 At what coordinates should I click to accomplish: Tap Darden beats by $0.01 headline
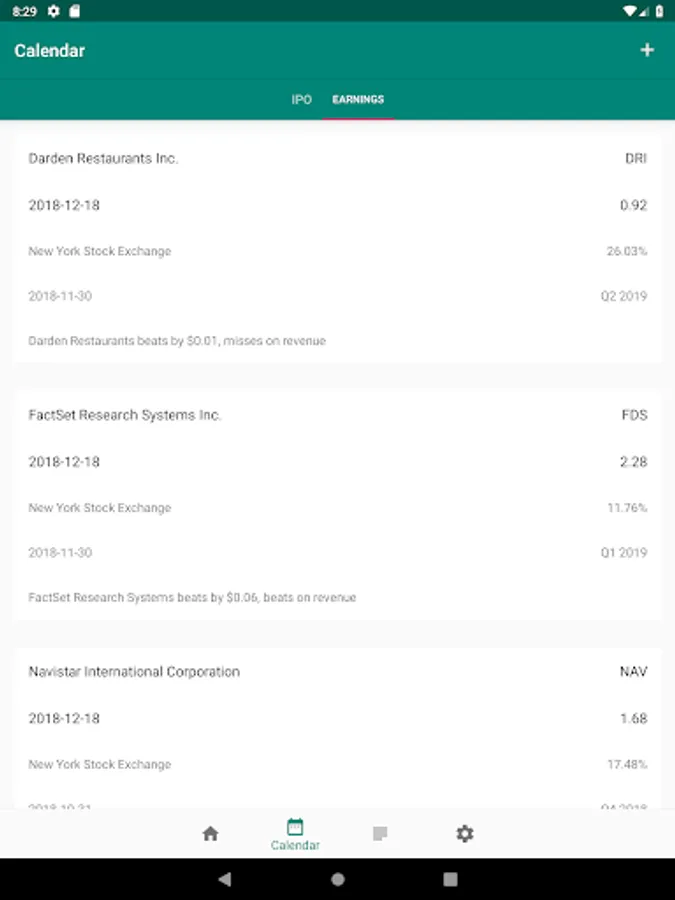(x=177, y=341)
